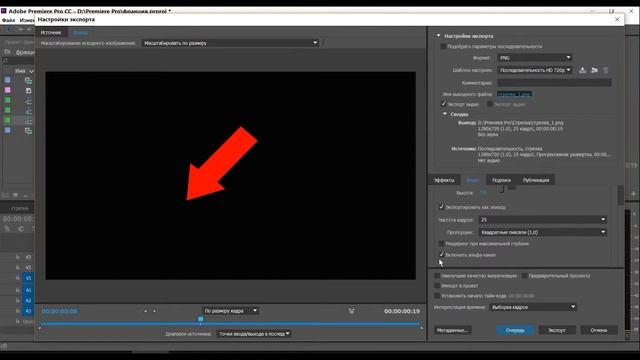This screenshot has width=640, height=360.
Task: Click the preview playhead marker
Action: (200, 319)
